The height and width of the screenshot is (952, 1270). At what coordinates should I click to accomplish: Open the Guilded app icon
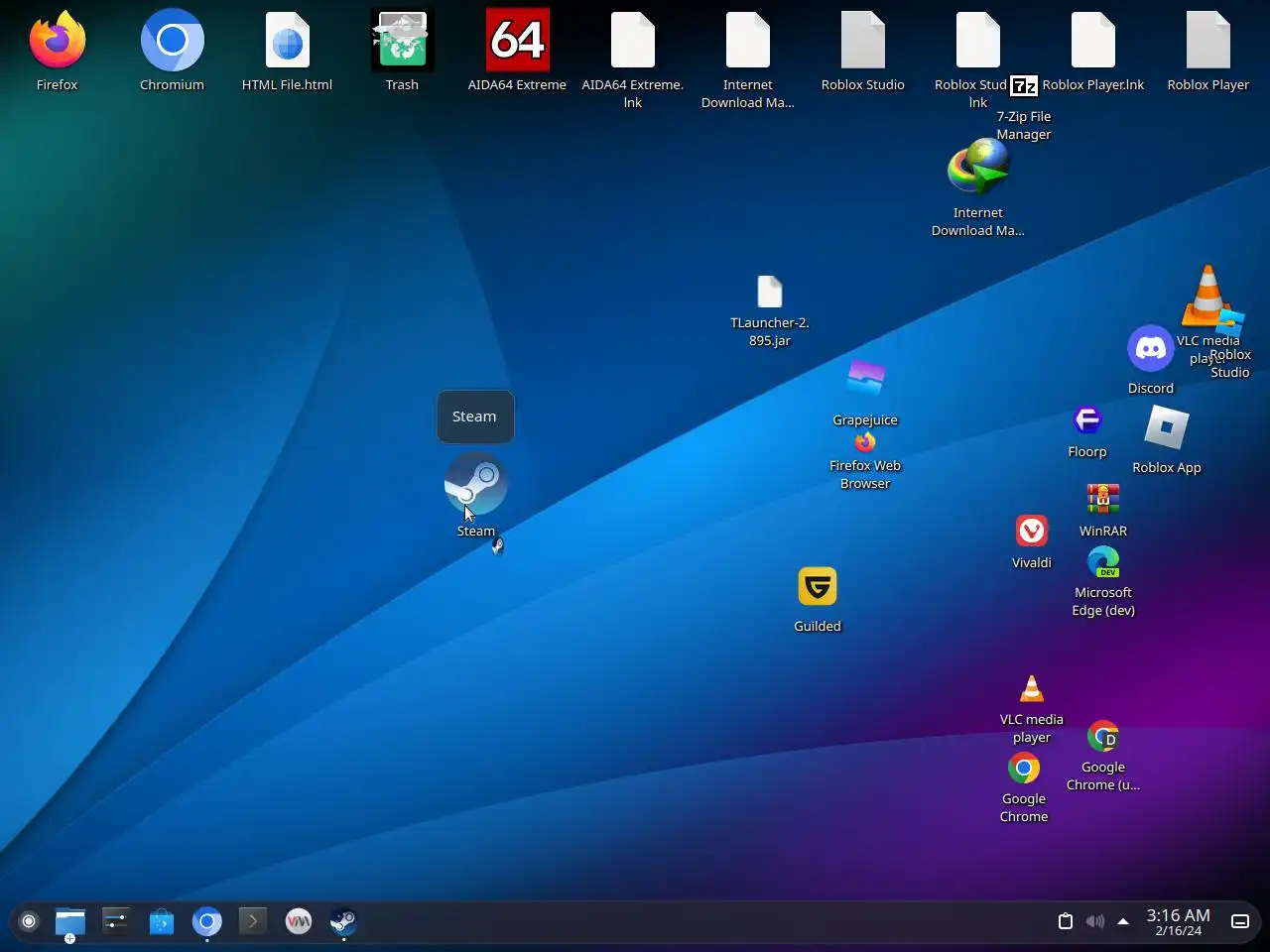[x=818, y=586]
